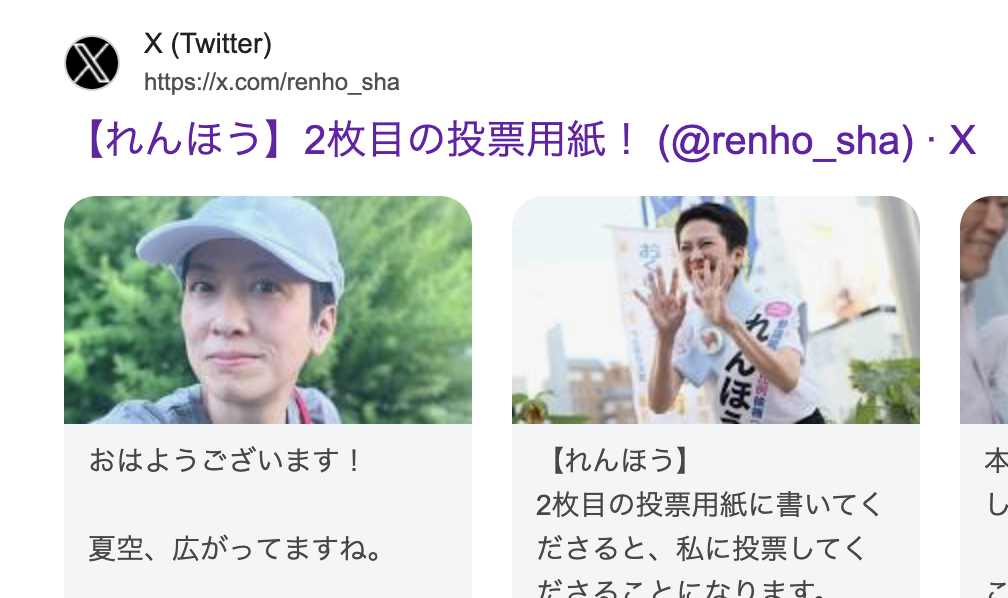Viewport: 1008px width, 598px height.
Task: Click the cut-off last line of second card
Action: click(681, 588)
